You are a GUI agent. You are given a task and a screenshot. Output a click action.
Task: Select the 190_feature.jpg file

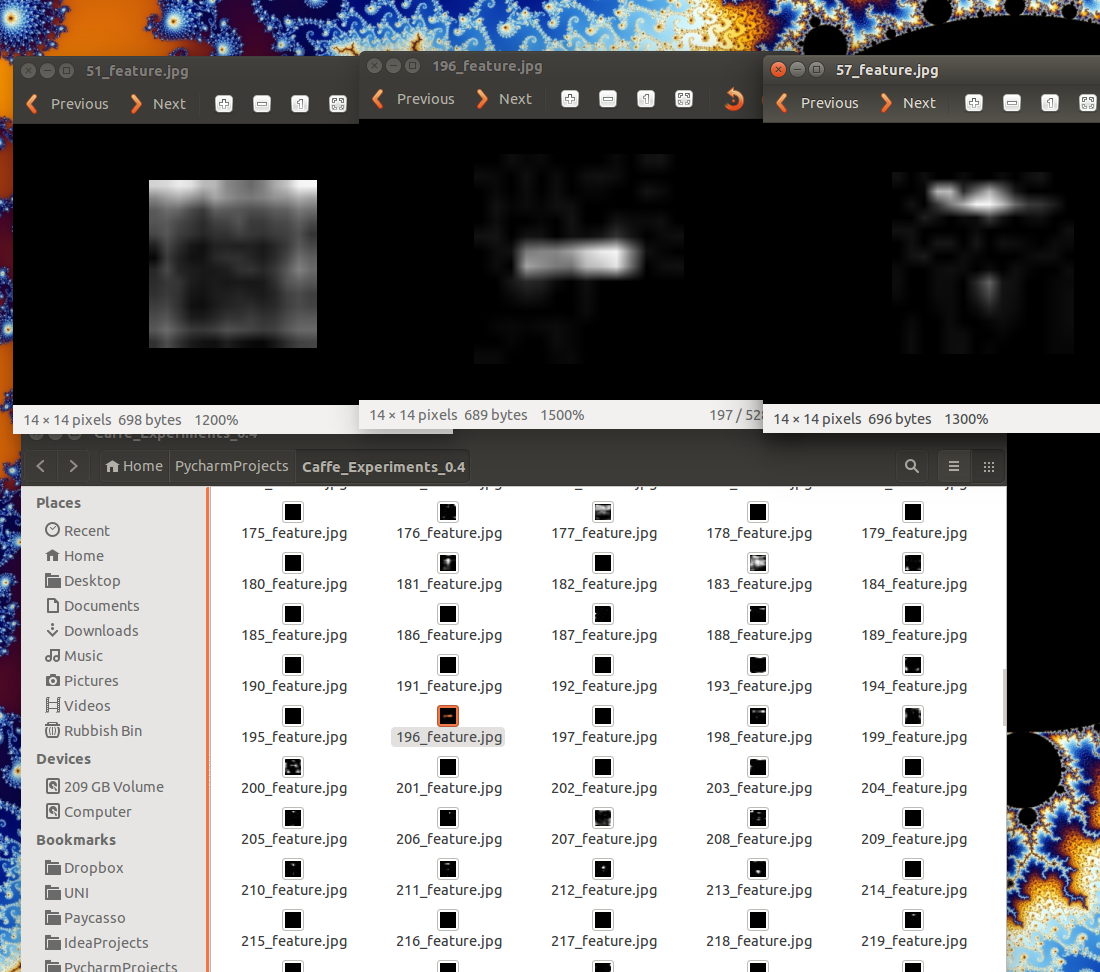293,675
